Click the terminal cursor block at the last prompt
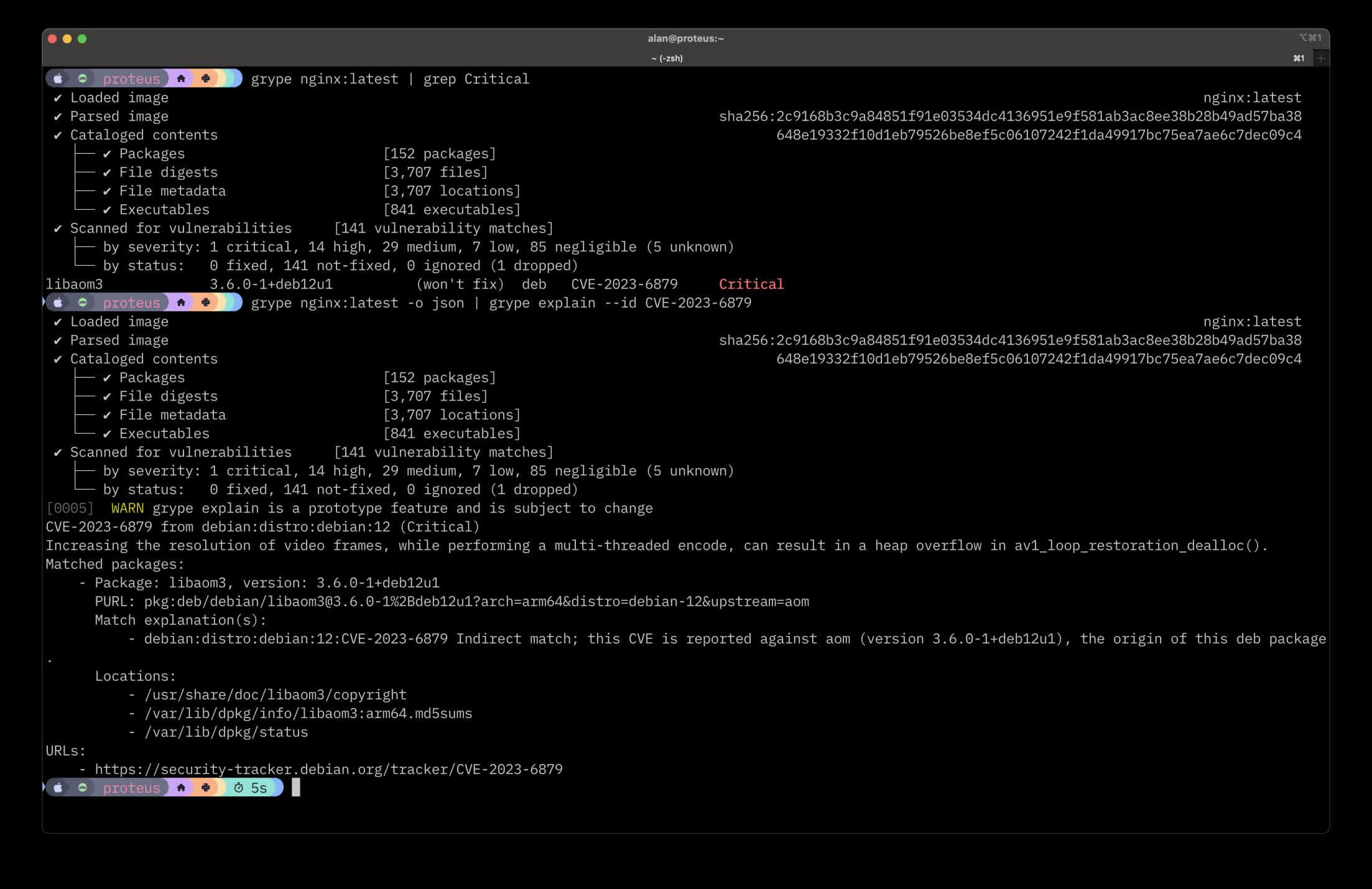Image resolution: width=1372 pixels, height=889 pixels. point(296,788)
